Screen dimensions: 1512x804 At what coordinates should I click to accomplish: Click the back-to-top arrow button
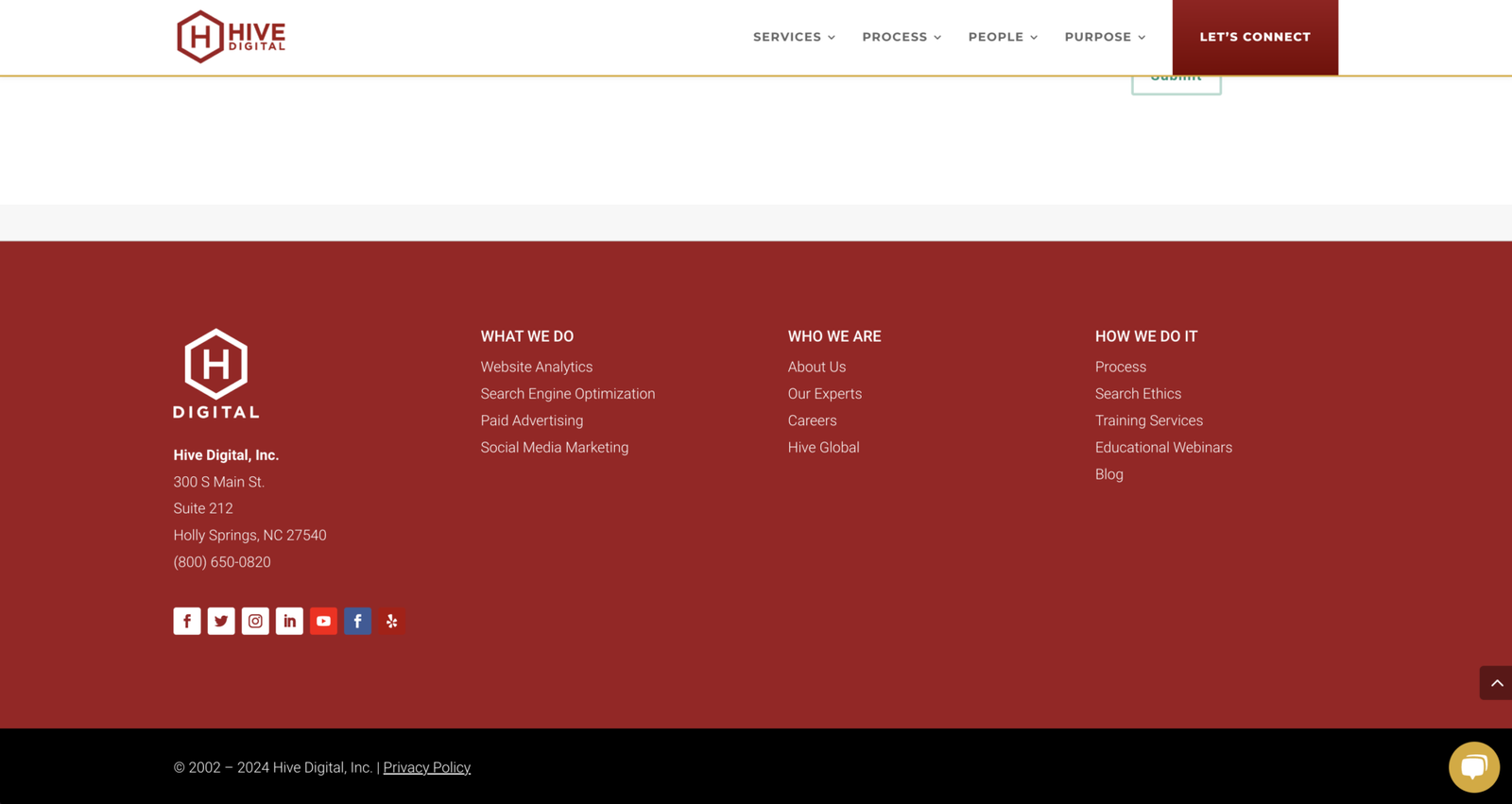point(1496,683)
